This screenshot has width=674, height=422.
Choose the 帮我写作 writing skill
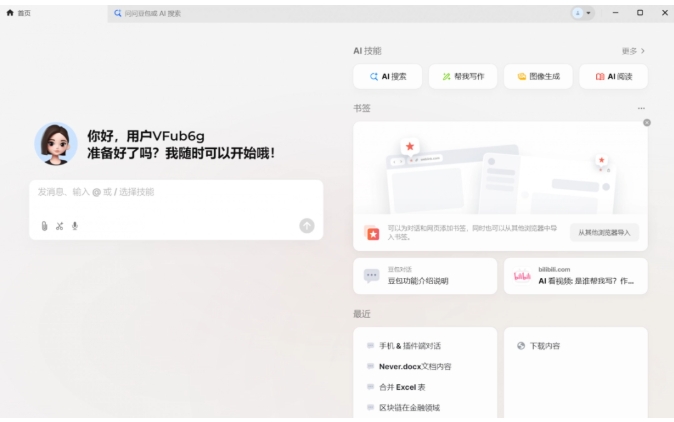(462, 76)
